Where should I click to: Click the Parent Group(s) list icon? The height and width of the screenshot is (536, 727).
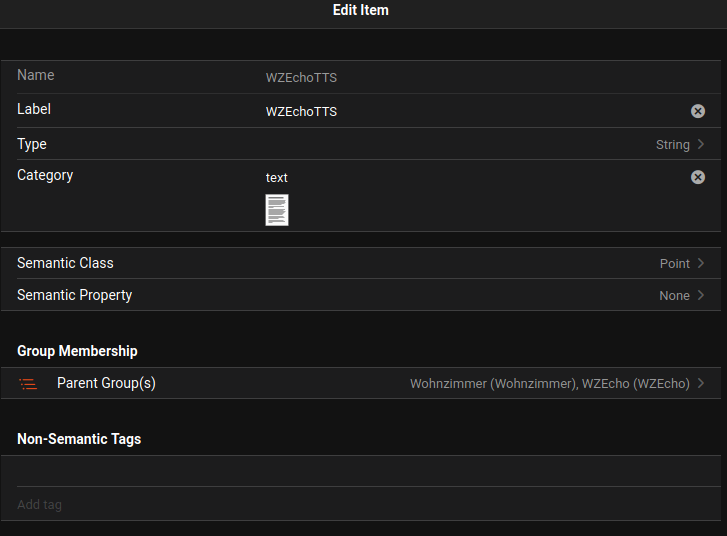coord(29,384)
